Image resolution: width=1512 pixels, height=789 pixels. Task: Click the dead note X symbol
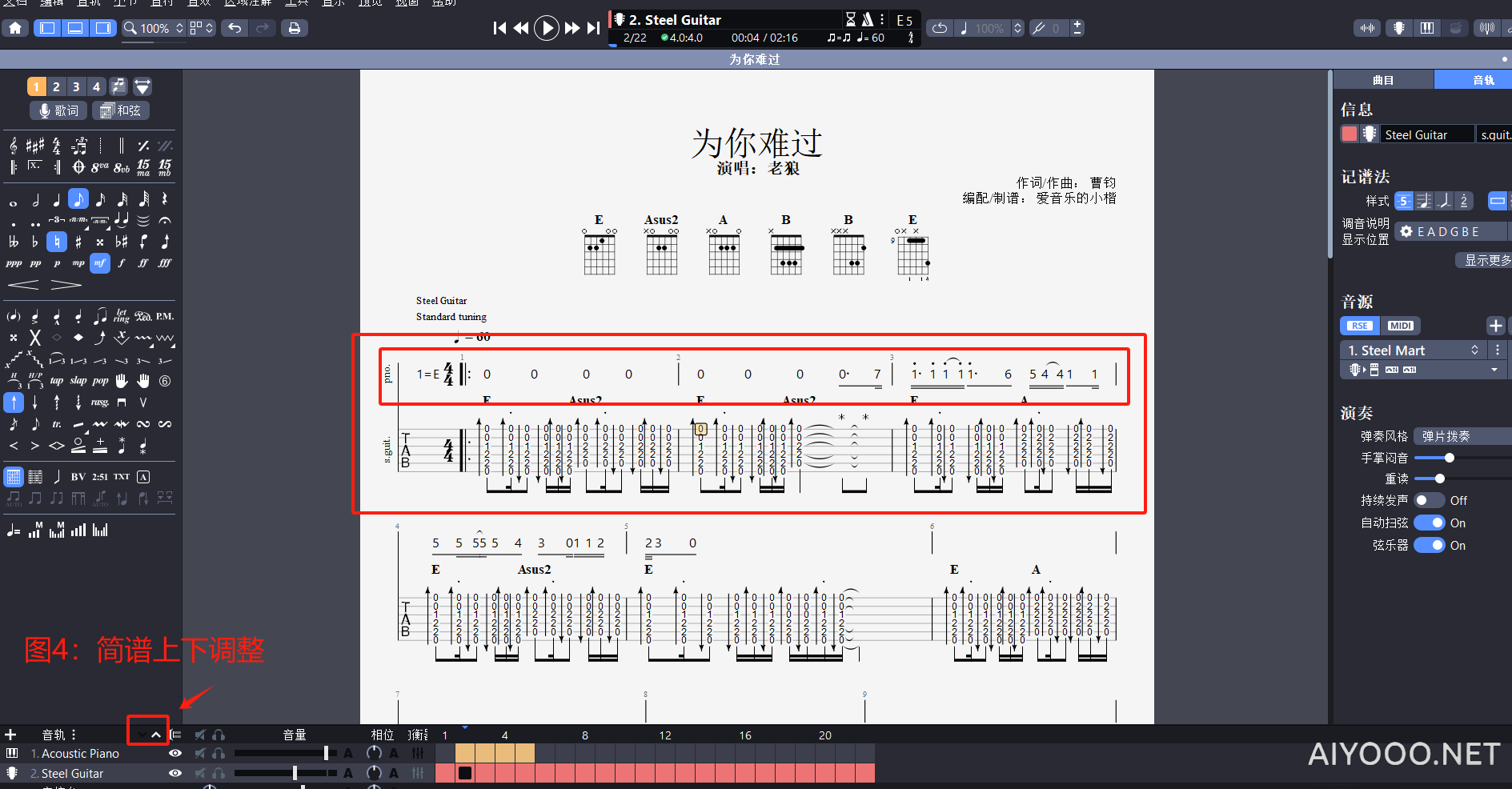pos(35,338)
